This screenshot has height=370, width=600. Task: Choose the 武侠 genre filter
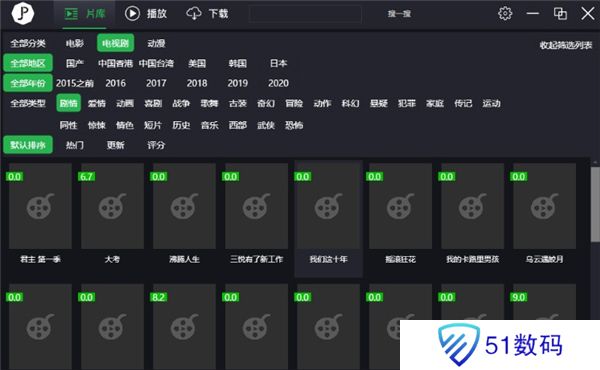tap(266, 125)
